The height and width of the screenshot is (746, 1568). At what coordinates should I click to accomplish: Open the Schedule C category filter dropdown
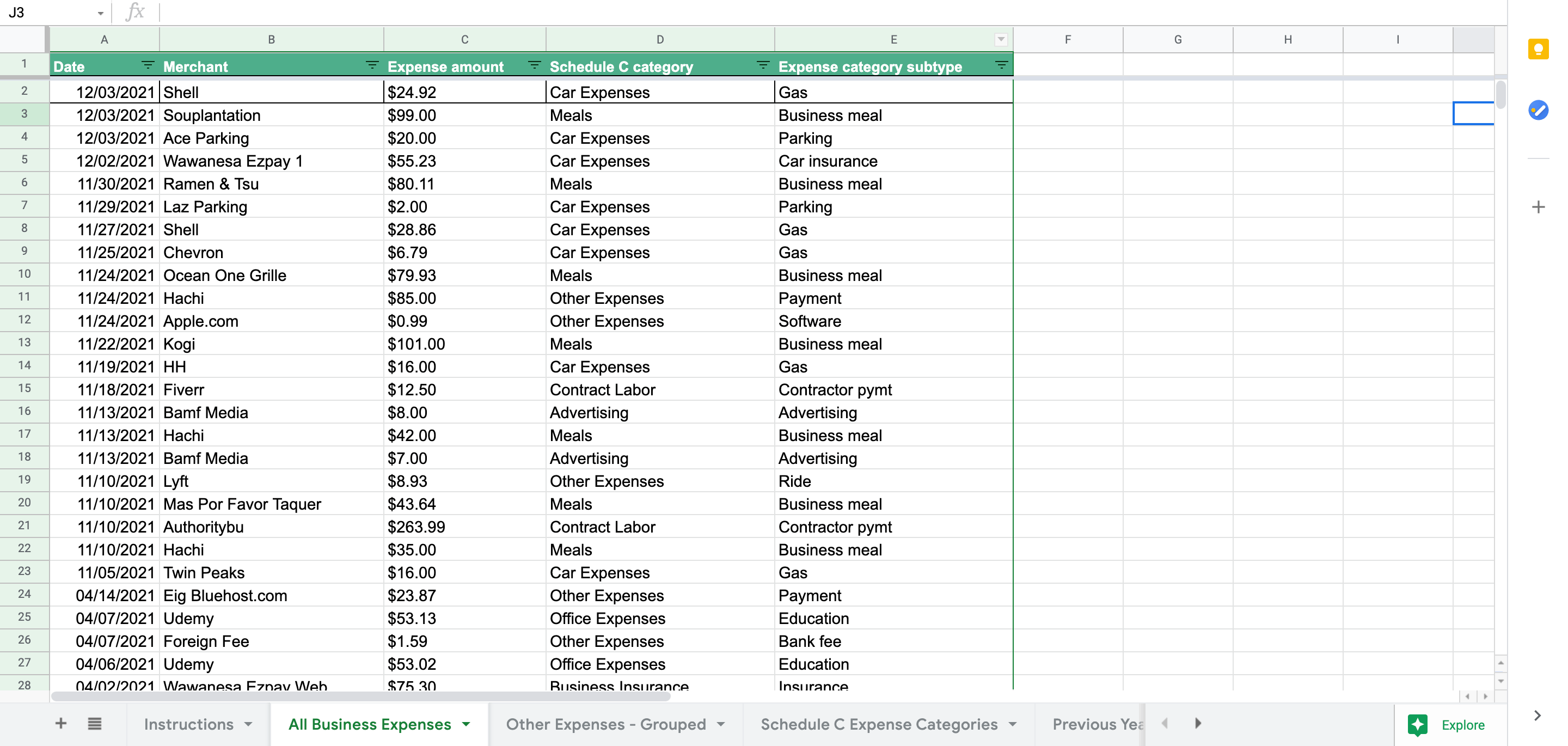pos(762,66)
